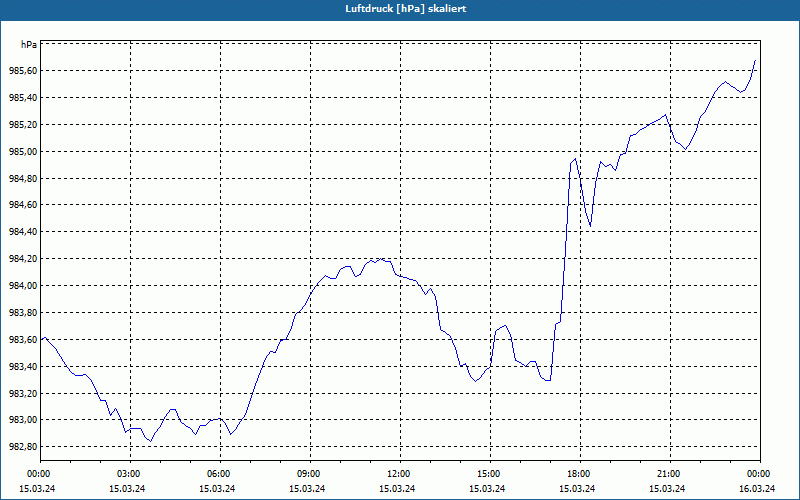Select the 00:00 label above 15.03.24
800x500 pixels.
(x=40, y=474)
